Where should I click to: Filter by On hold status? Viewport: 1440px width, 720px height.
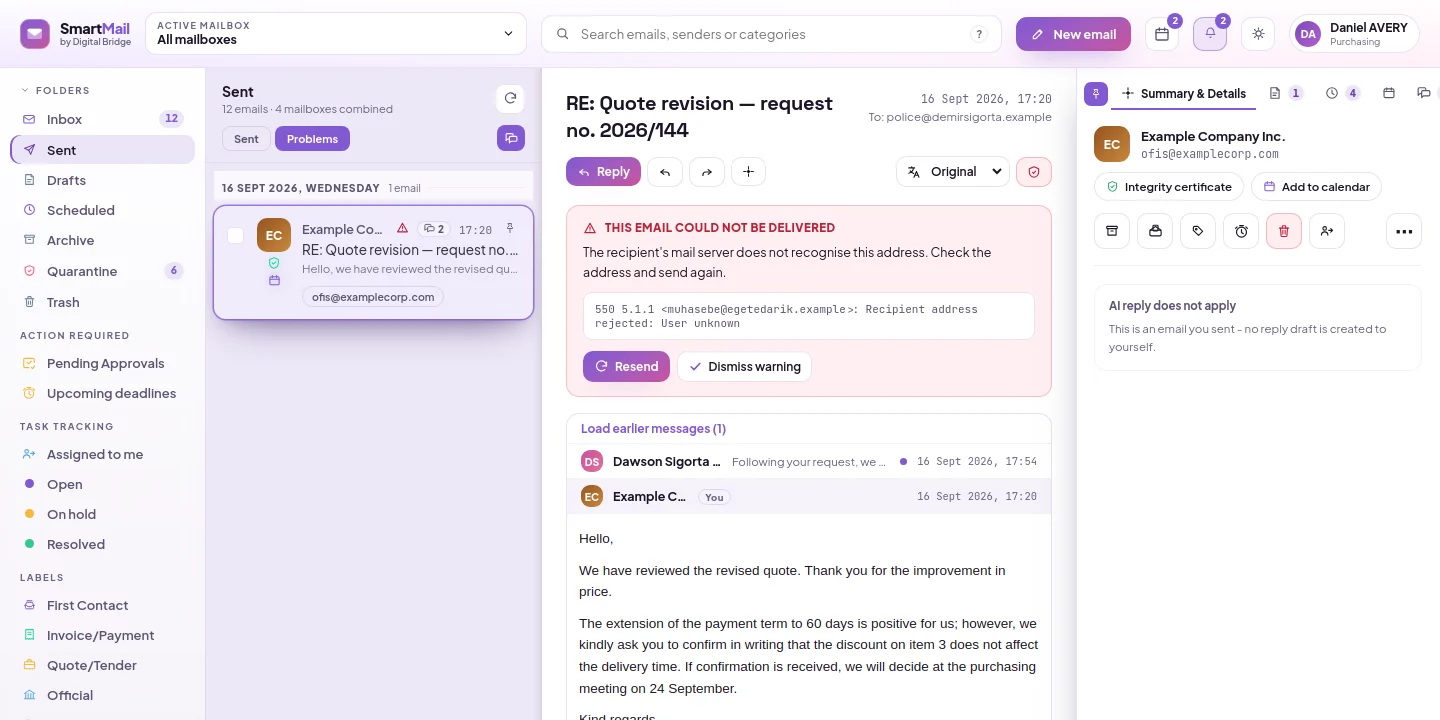(102, 514)
